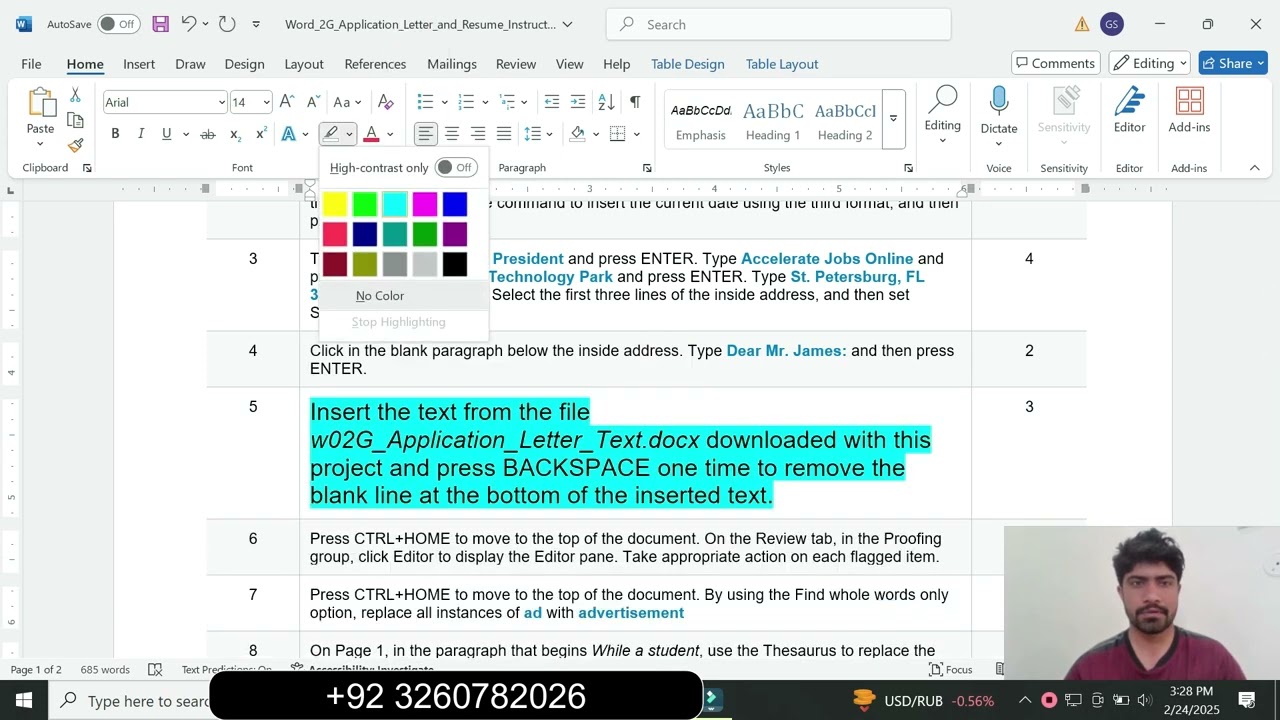Toggle Italic formatting
The height and width of the screenshot is (720, 1280).
(141, 134)
